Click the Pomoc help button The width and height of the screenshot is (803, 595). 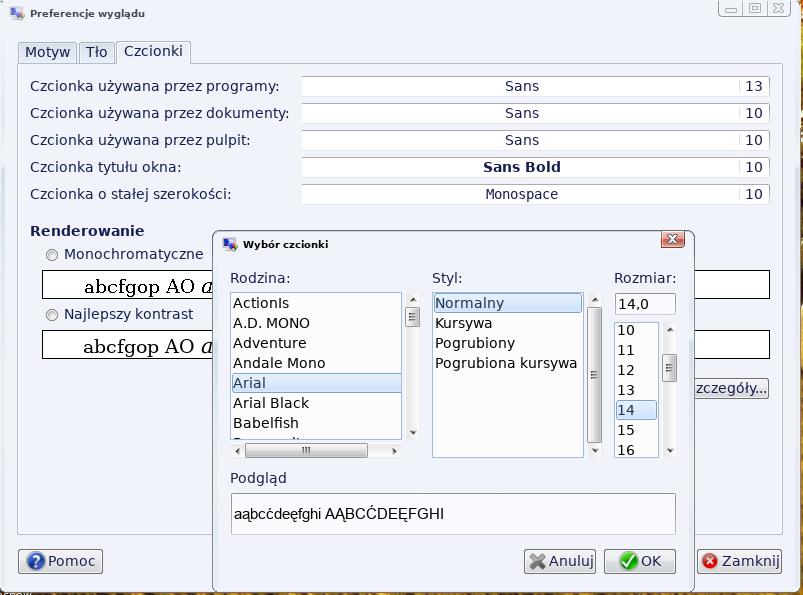[61, 561]
